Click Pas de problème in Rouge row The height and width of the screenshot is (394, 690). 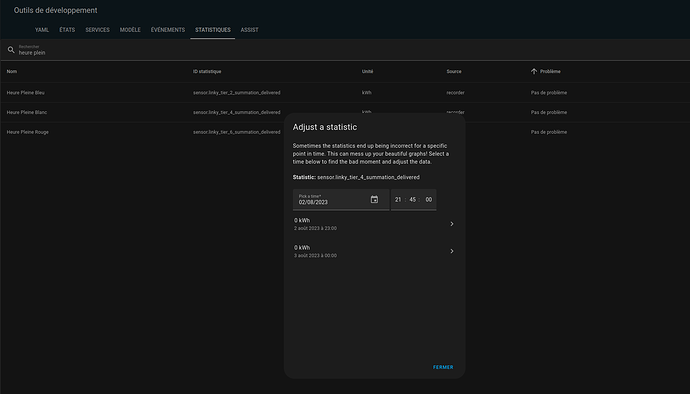click(549, 132)
